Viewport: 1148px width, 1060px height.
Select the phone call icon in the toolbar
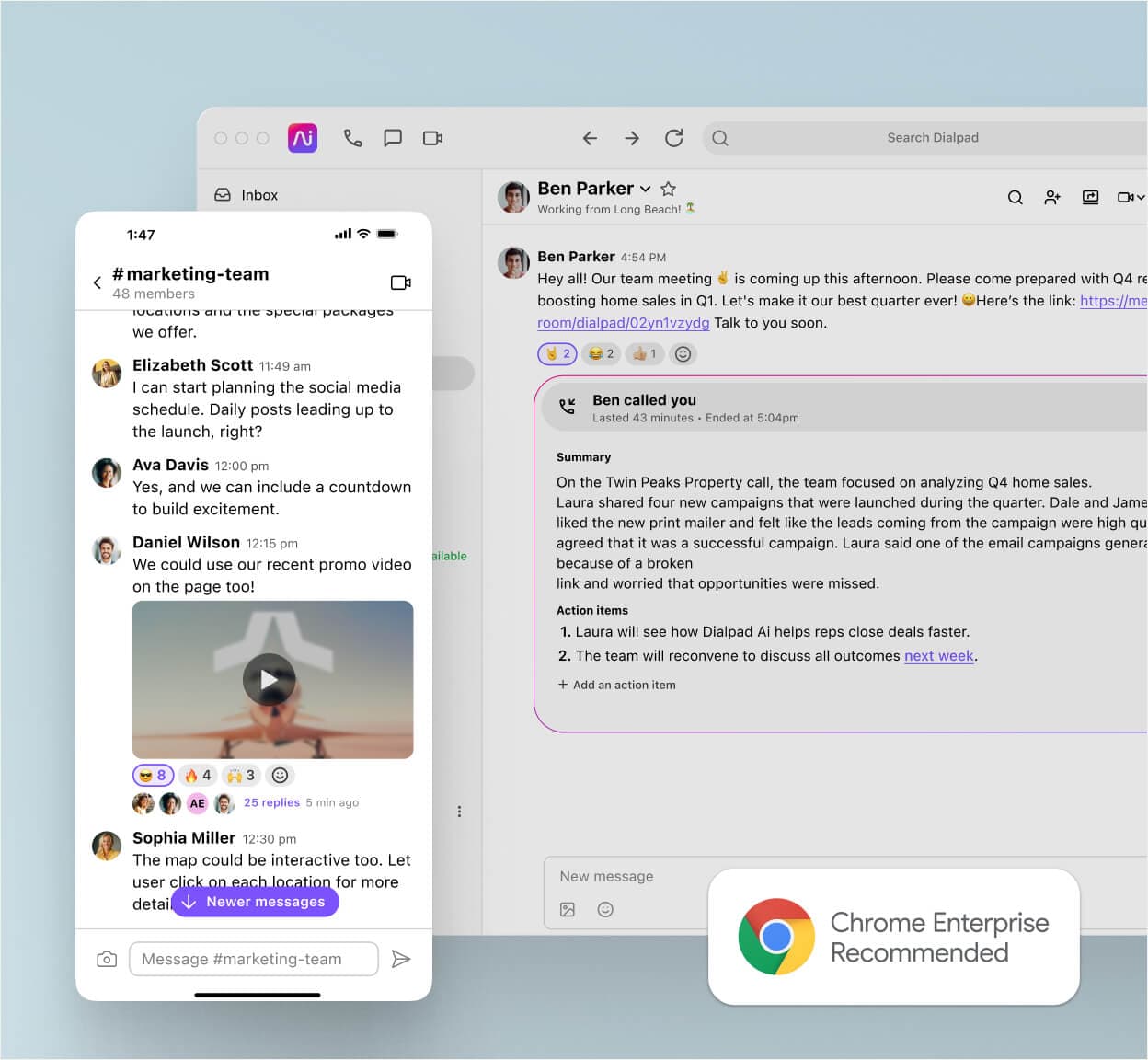(x=352, y=137)
